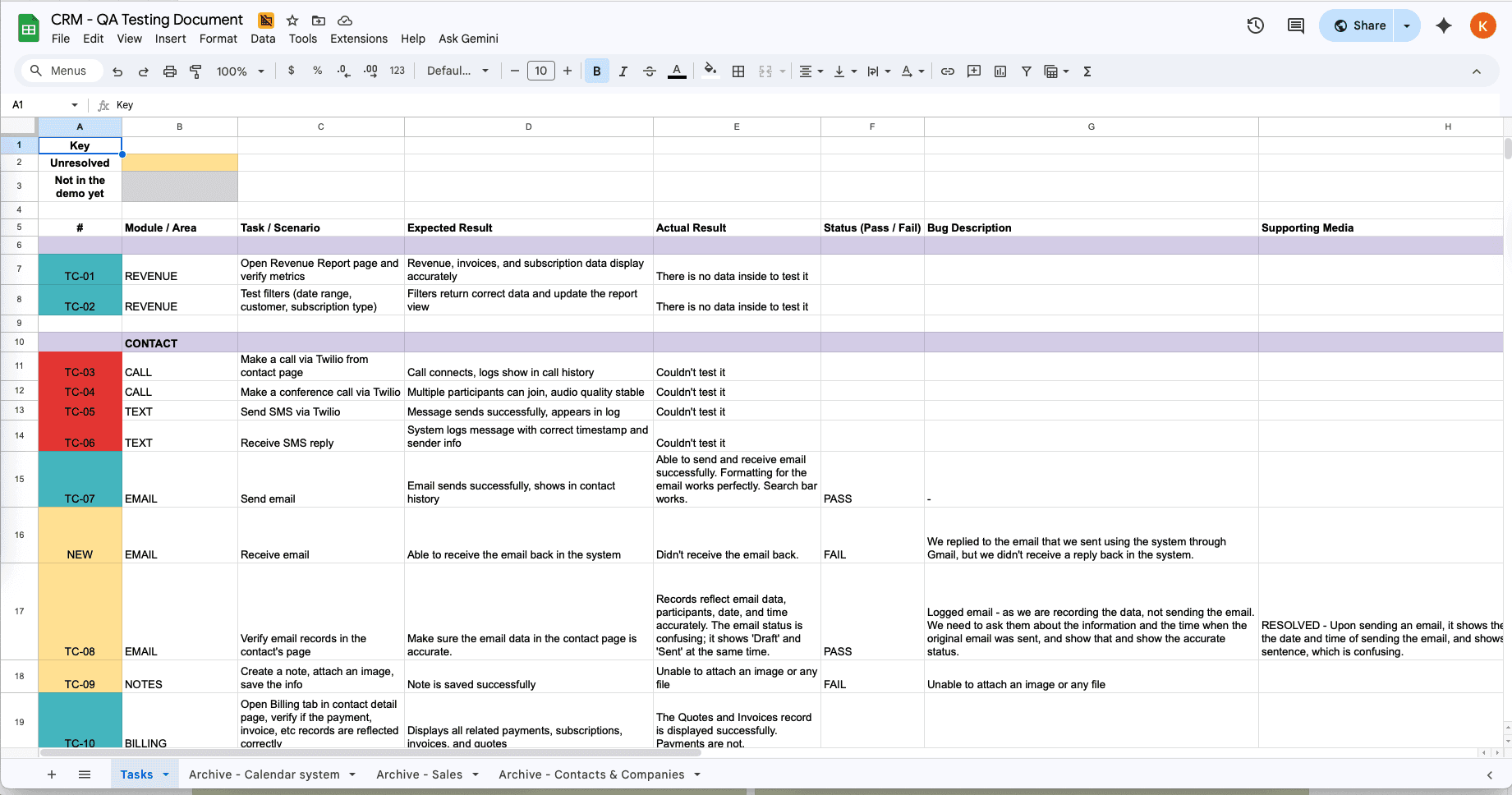Viewport: 1512px width, 795px height.
Task: Decrease decimal places icon
Action: pos(344,71)
